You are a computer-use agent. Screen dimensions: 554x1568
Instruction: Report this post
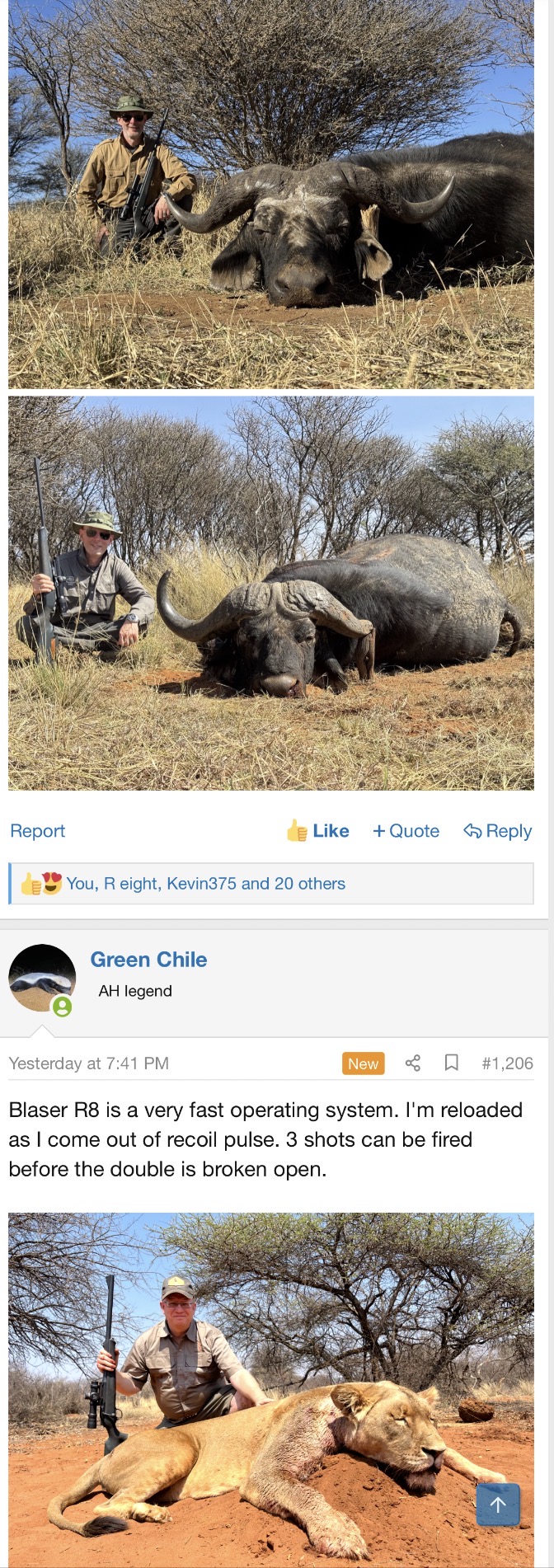(37, 831)
